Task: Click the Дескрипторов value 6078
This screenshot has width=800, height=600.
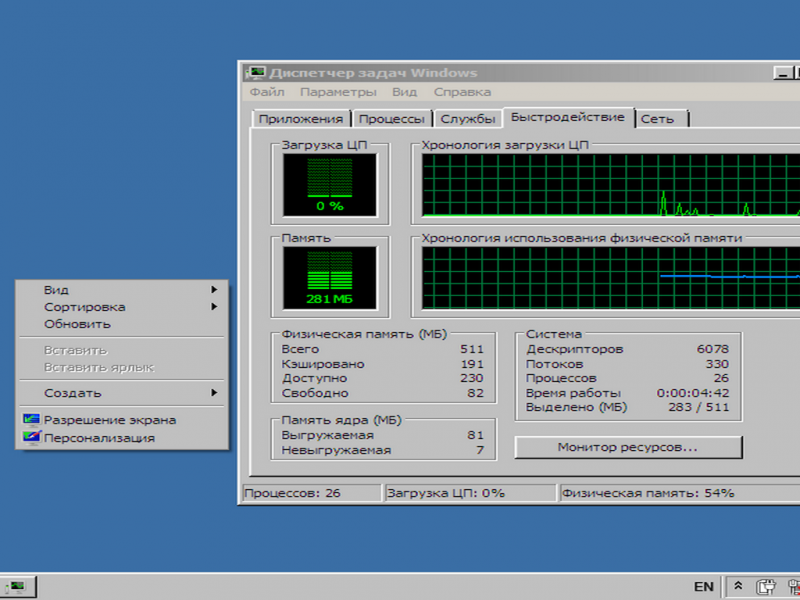Action: coord(713,349)
